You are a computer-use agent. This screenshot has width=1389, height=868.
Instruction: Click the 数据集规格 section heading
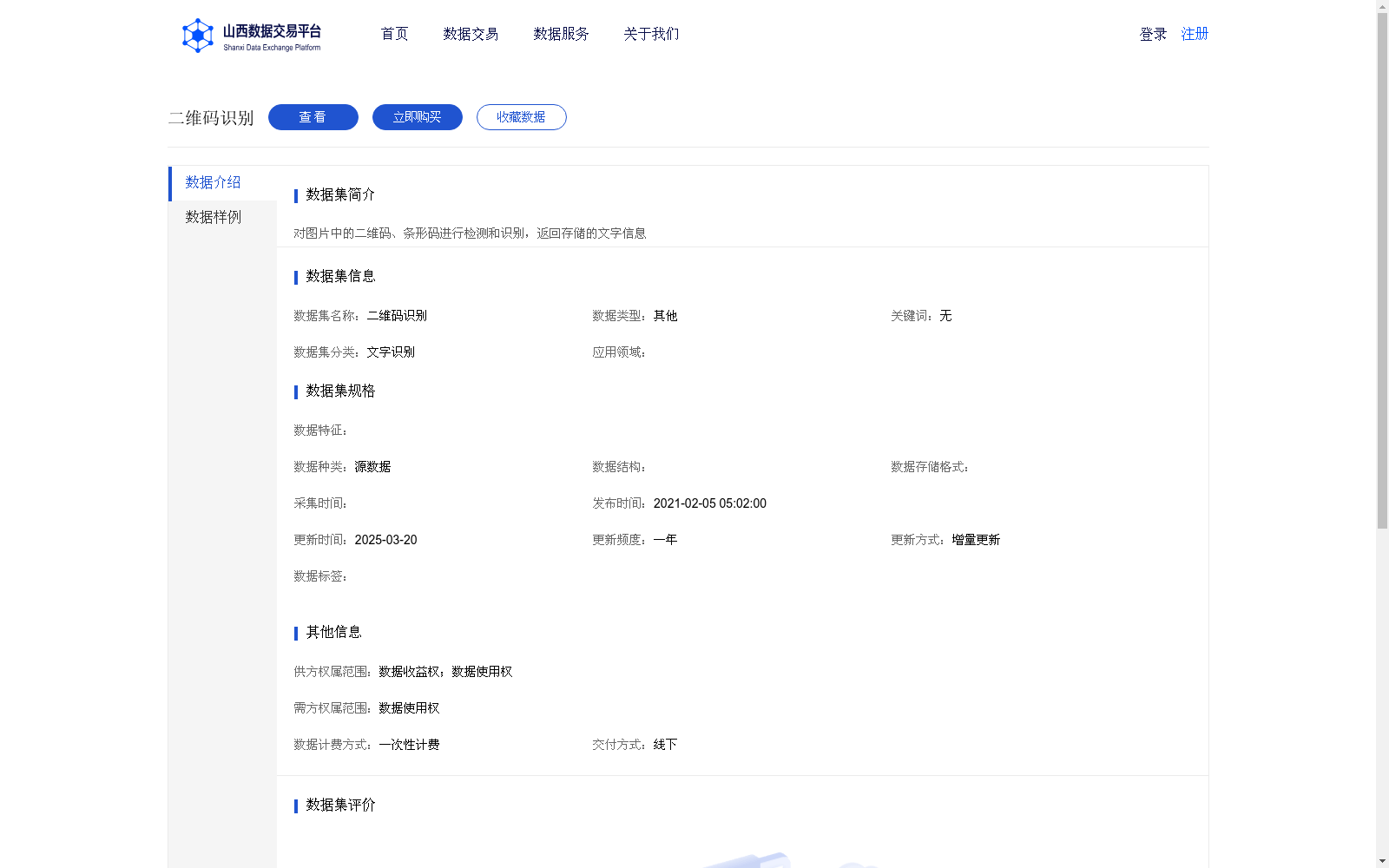click(340, 391)
